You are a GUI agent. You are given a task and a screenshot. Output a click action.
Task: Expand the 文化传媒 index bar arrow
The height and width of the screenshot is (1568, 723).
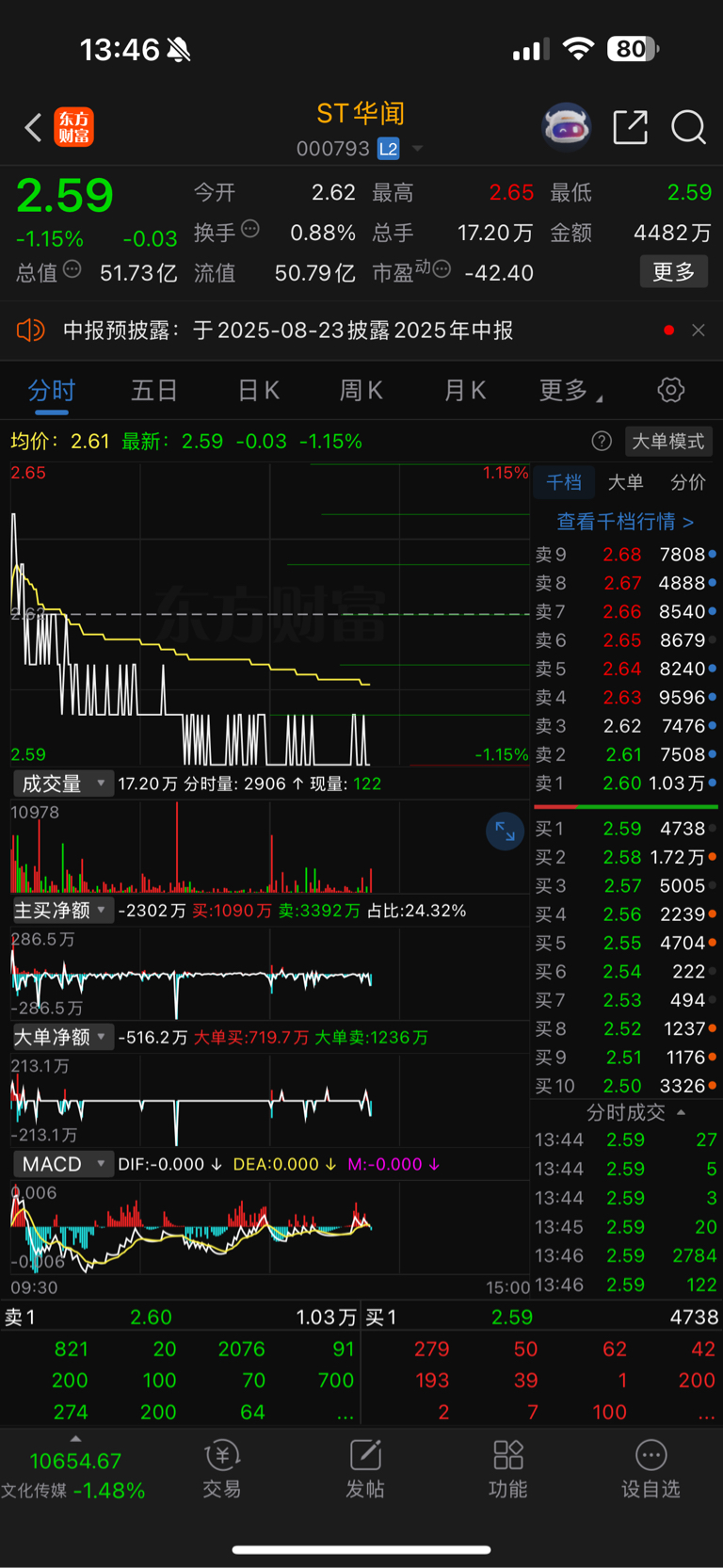click(75, 1439)
